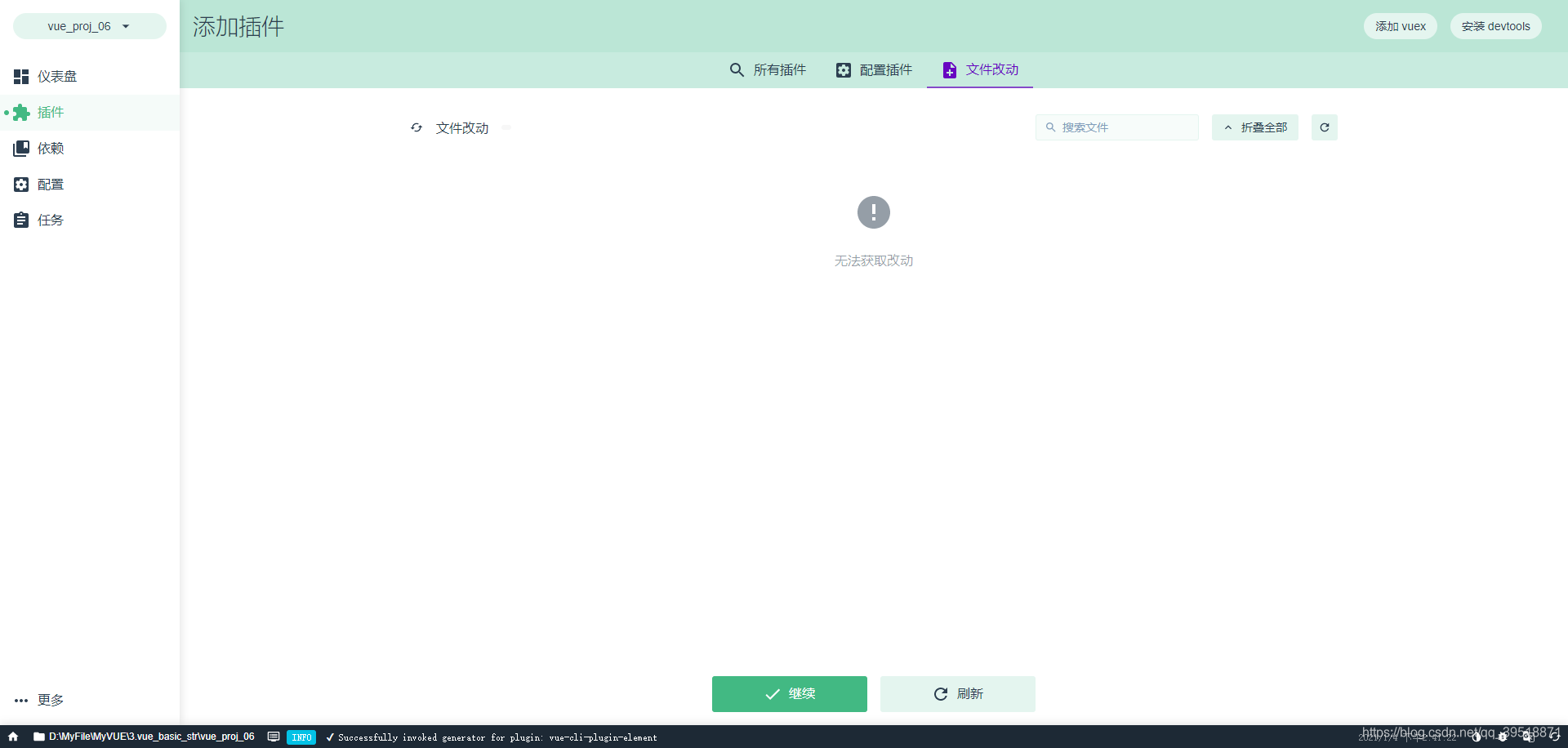Open the 任务 tasks clipboard icon
The image size is (1568, 748).
pos(20,220)
